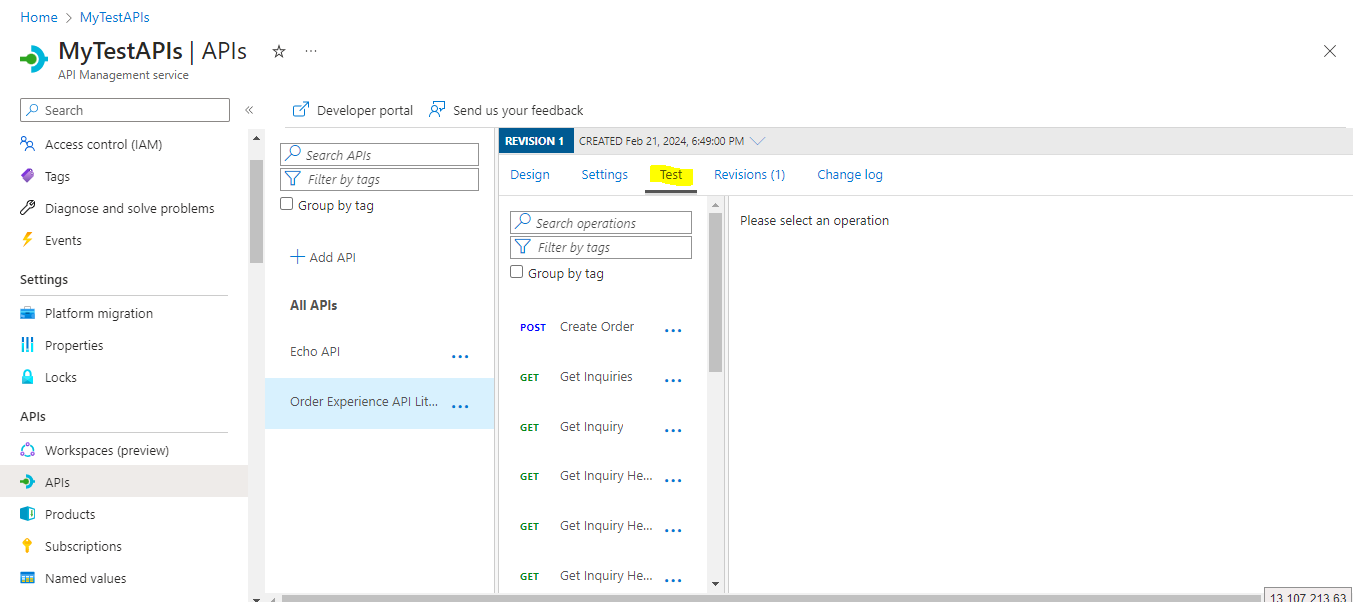Select Order Experience API in the list

tap(364, 402)
